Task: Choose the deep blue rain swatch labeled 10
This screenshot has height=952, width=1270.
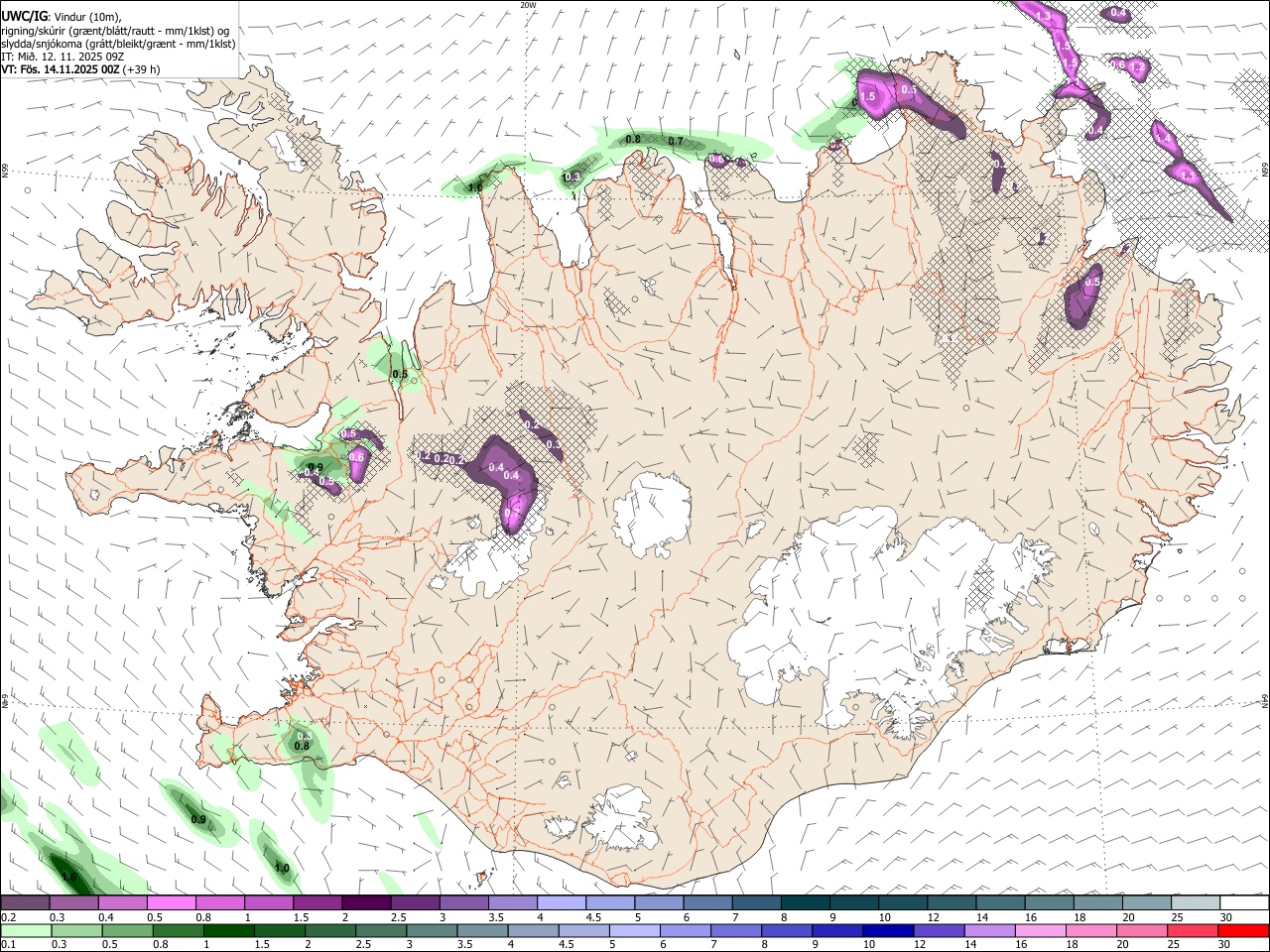Action: pyautogui.click(x=886, y=931)
